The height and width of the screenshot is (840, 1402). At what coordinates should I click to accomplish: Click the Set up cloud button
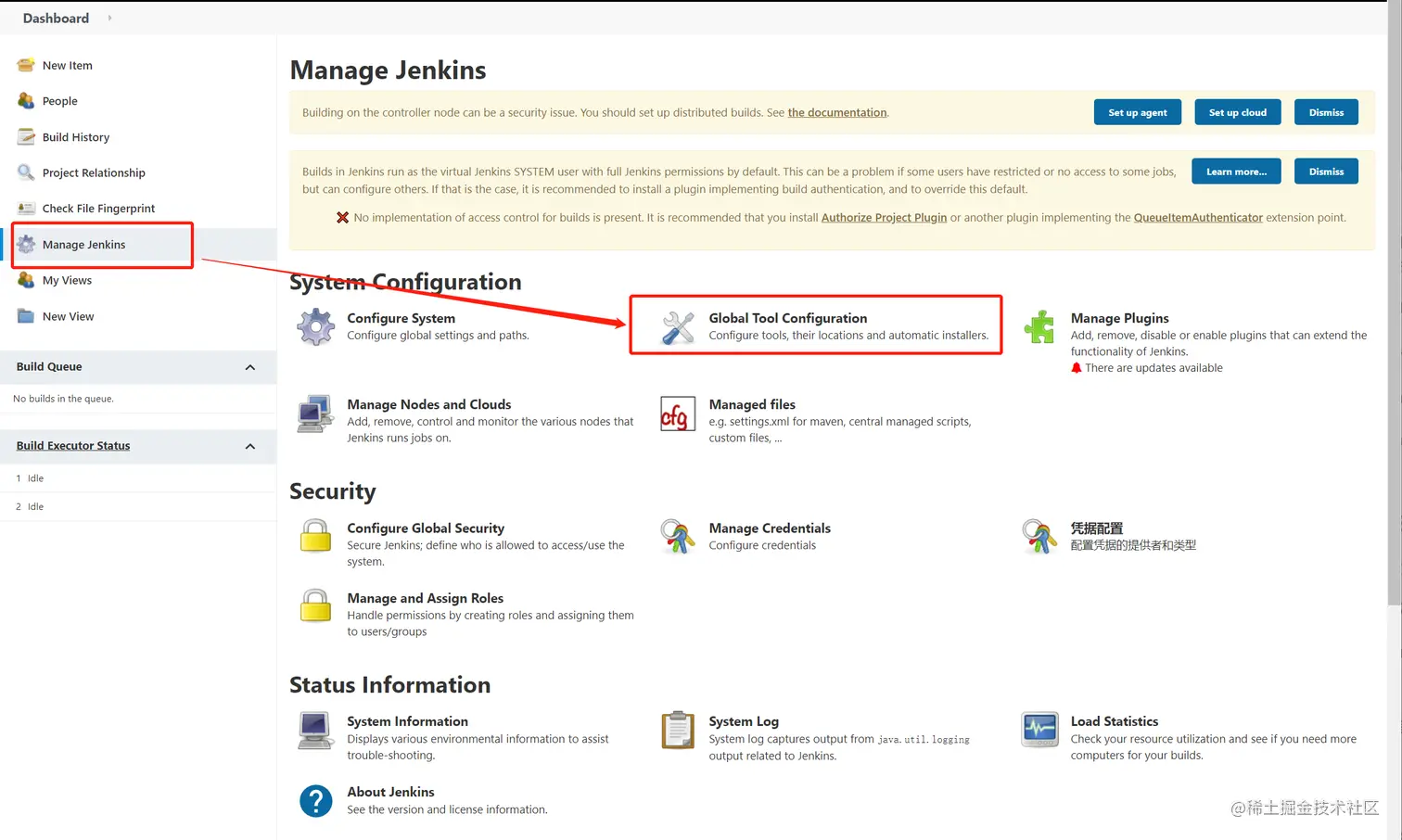[1238, 112]
